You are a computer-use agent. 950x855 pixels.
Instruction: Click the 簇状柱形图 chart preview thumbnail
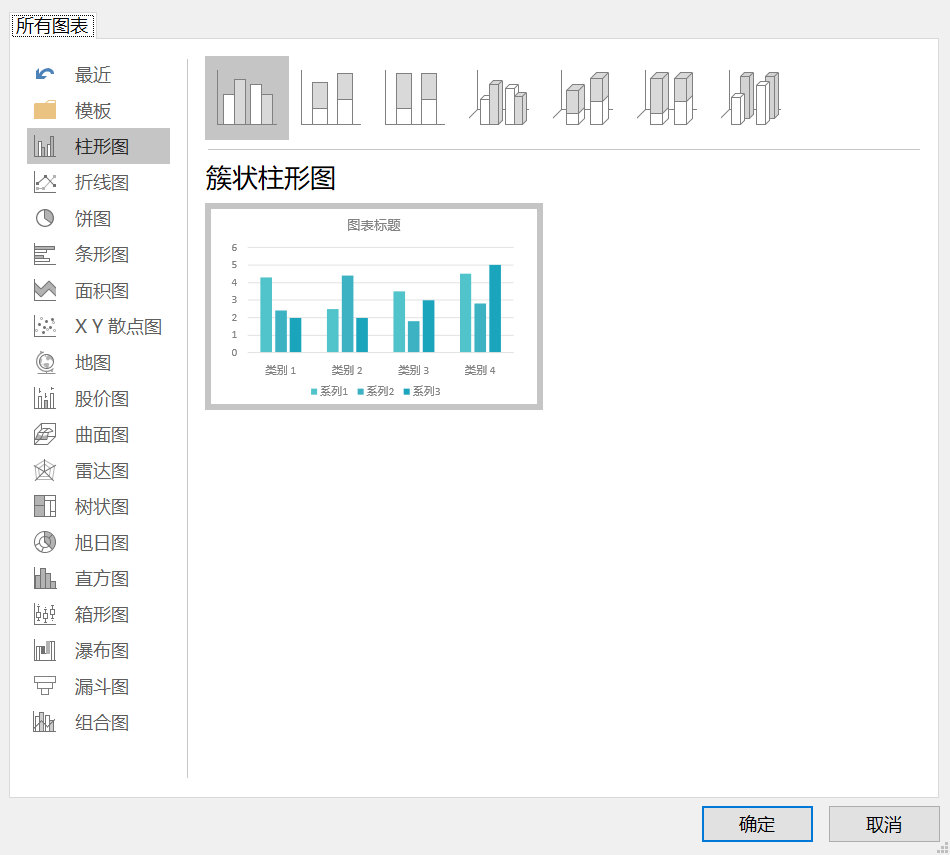pyautogui.click(x=374, y=307)
